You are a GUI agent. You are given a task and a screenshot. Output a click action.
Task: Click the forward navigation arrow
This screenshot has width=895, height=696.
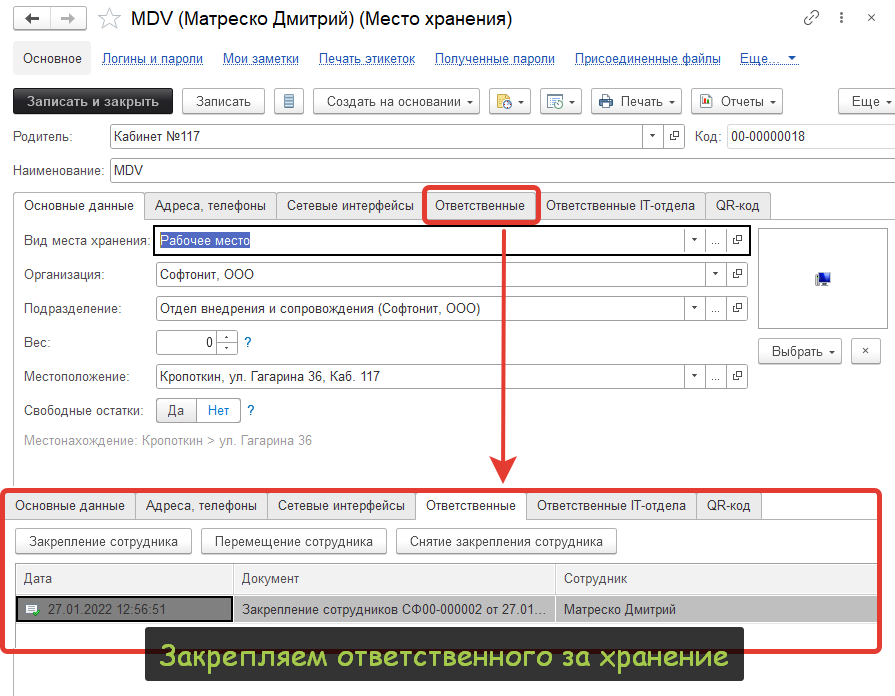point(68,19)
